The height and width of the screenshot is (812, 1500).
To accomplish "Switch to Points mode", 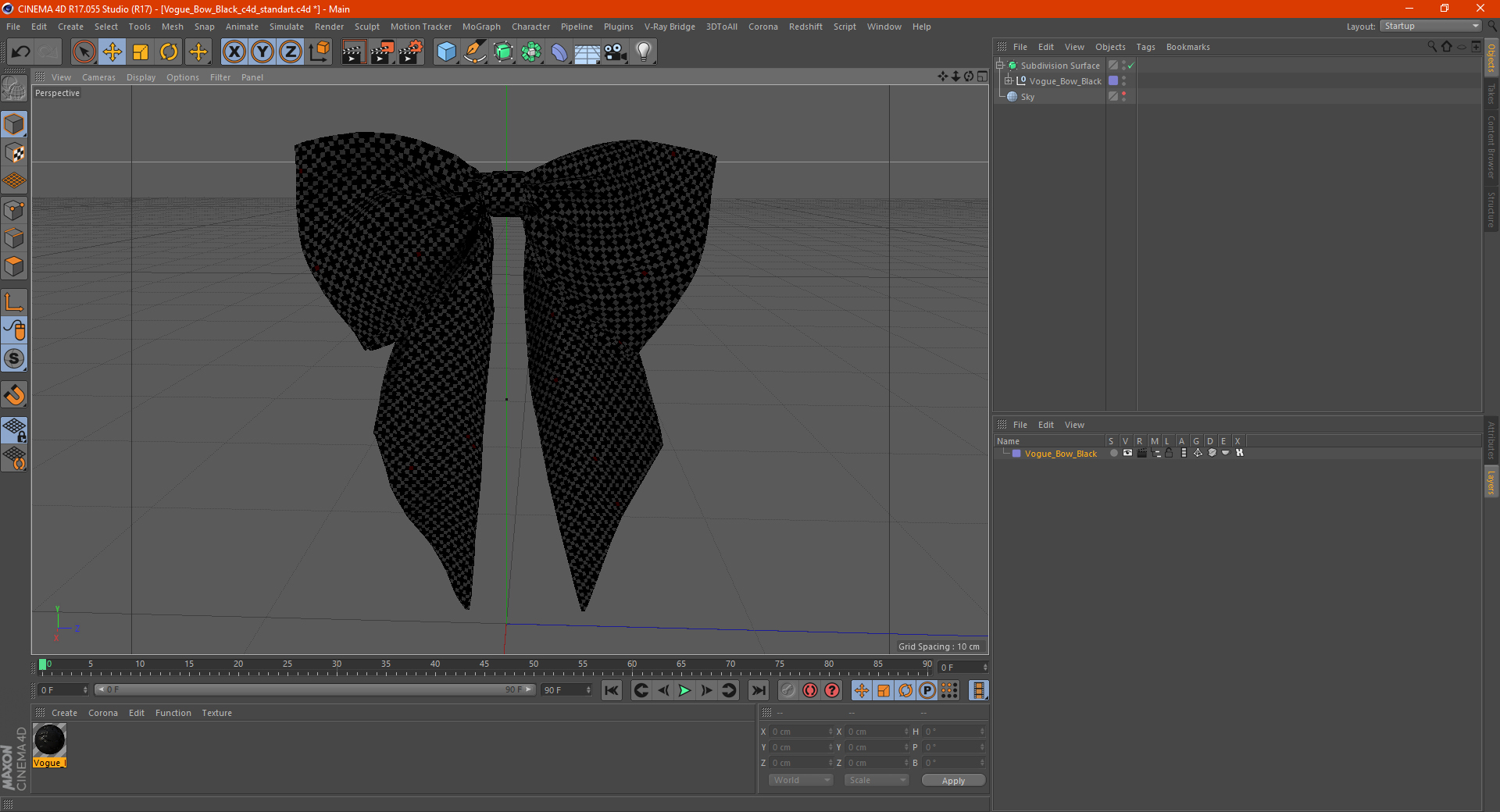I will pyautogui.click(x=14, y=210).
